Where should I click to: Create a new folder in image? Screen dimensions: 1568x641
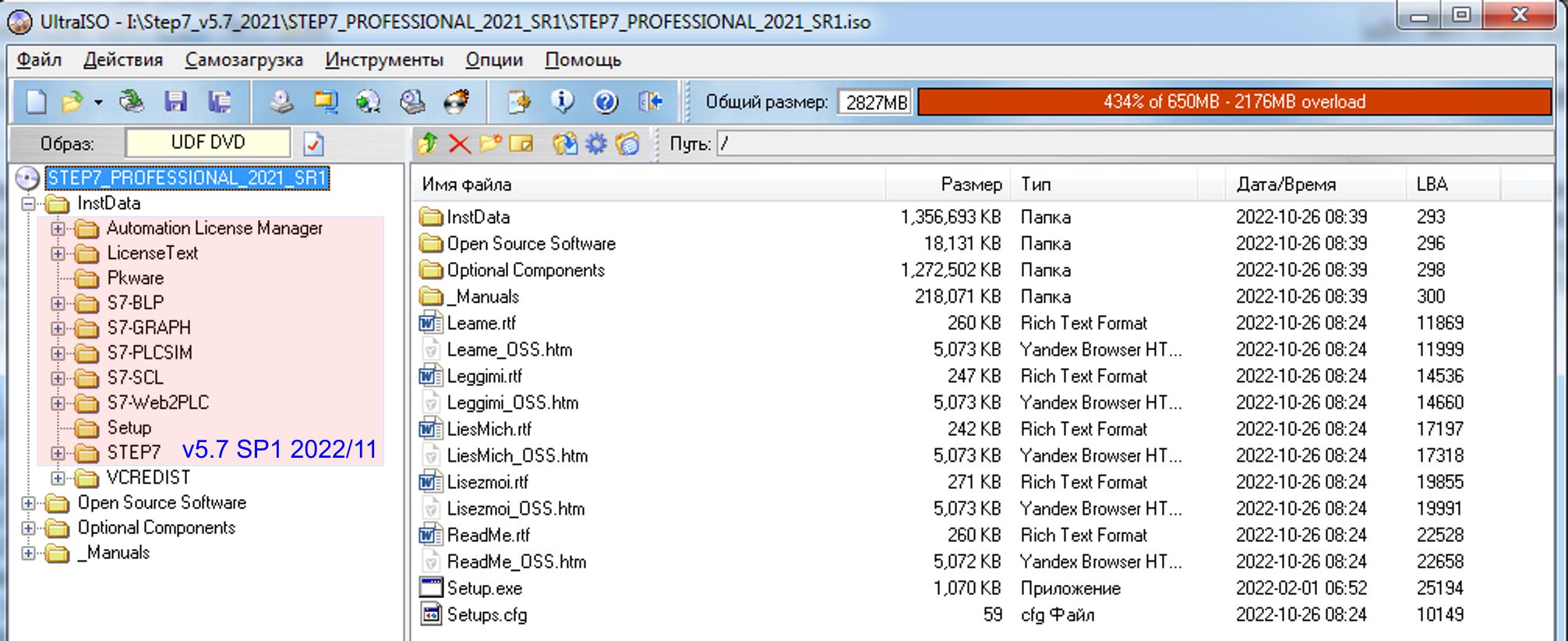click(x=489, y=143)
